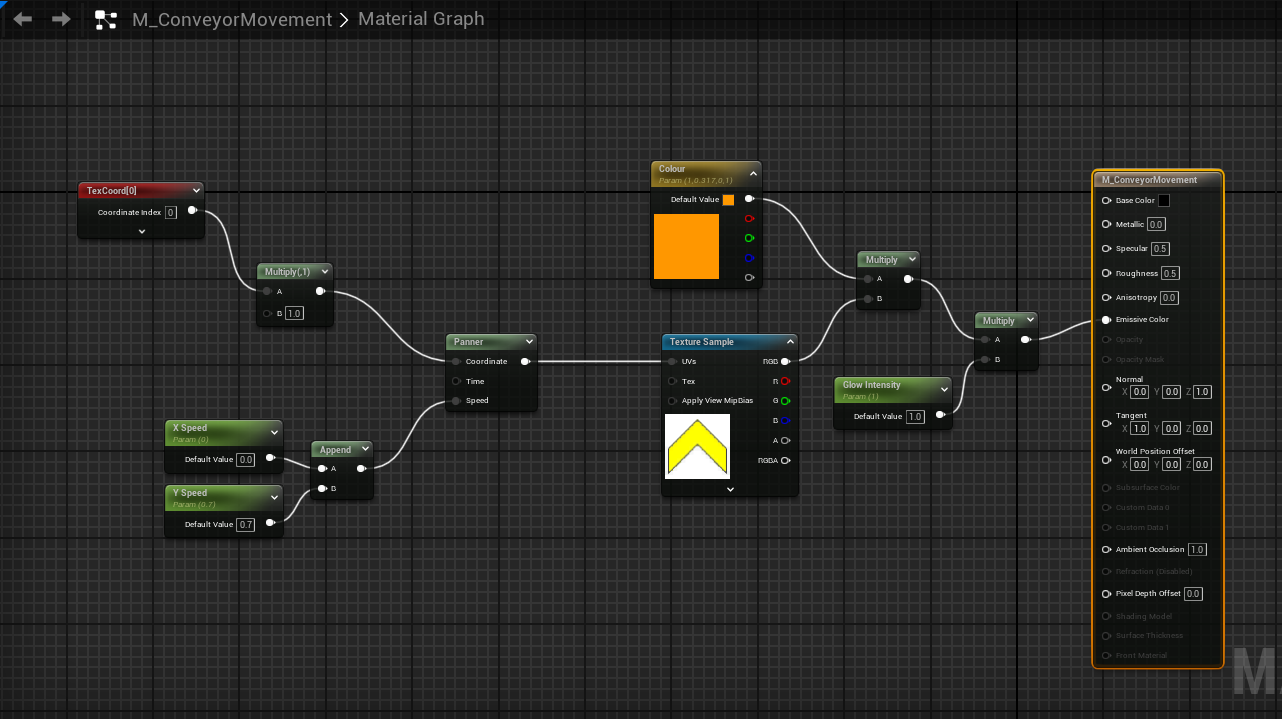The image size is (1282, 719).
Task: Go forward with the right arrow
Action: tap(61, 19)
